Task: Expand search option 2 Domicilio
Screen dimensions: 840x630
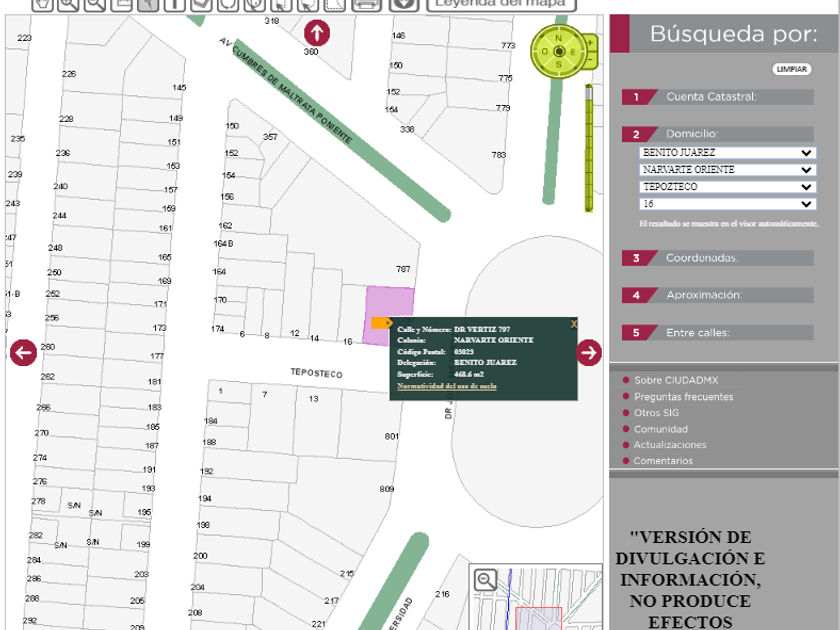Action: click(717, 134)
